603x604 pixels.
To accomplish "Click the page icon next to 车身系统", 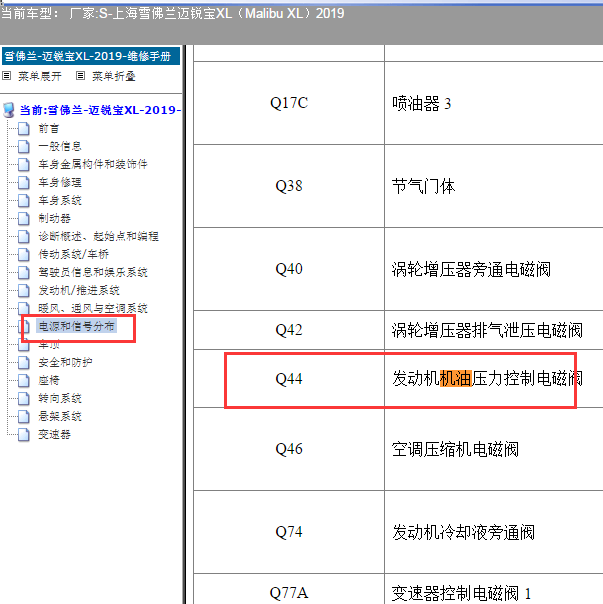I will click(24, 200).
